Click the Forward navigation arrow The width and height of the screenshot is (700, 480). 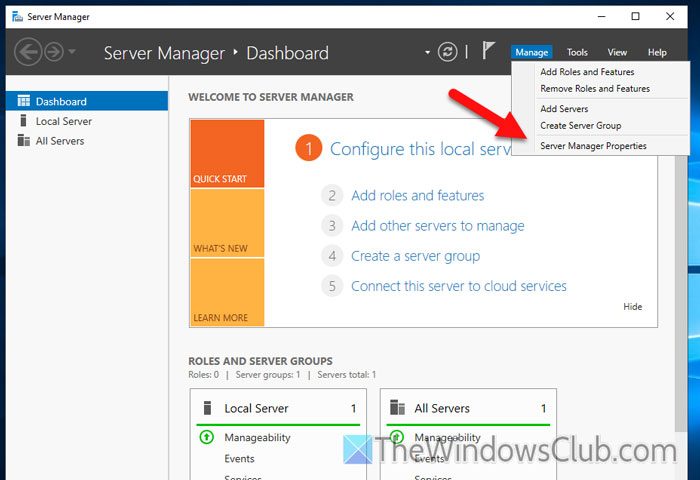point(54,52)
